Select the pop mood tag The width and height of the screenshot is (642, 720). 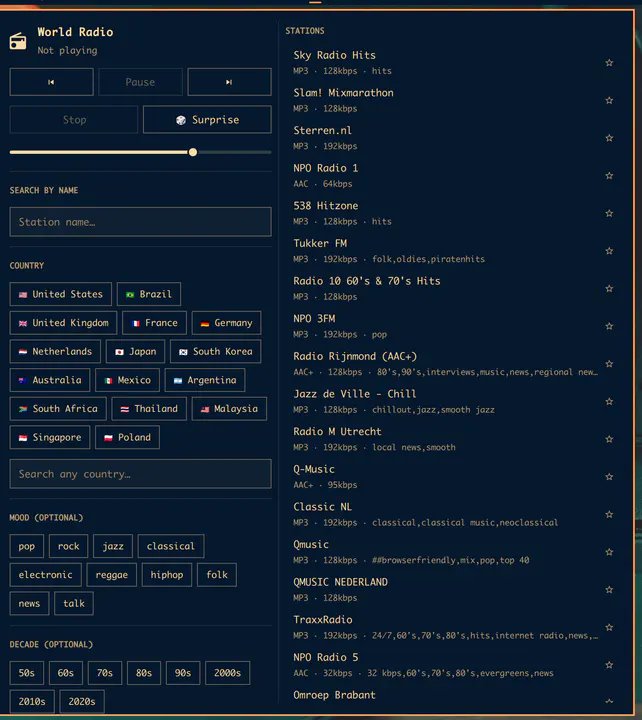point(27,546)
